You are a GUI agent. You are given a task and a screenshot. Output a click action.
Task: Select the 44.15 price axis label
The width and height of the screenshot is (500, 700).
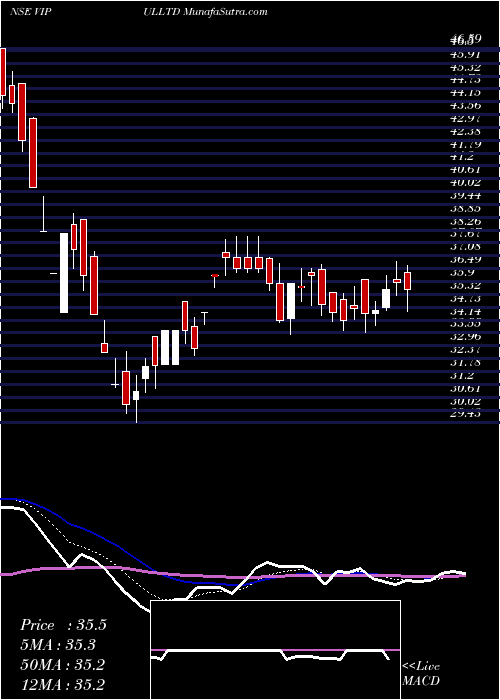coord(466,93)
